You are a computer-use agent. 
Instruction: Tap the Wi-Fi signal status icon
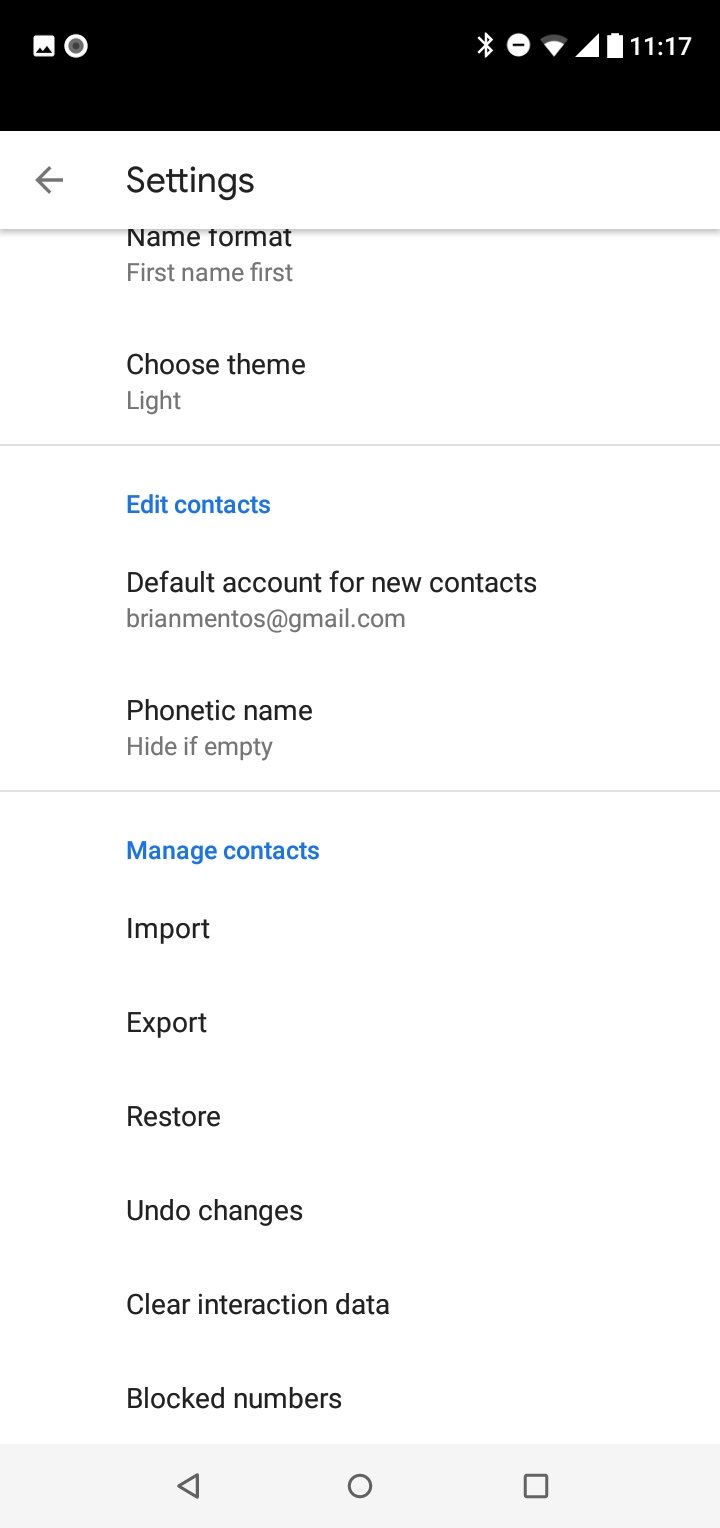(552, 46)
